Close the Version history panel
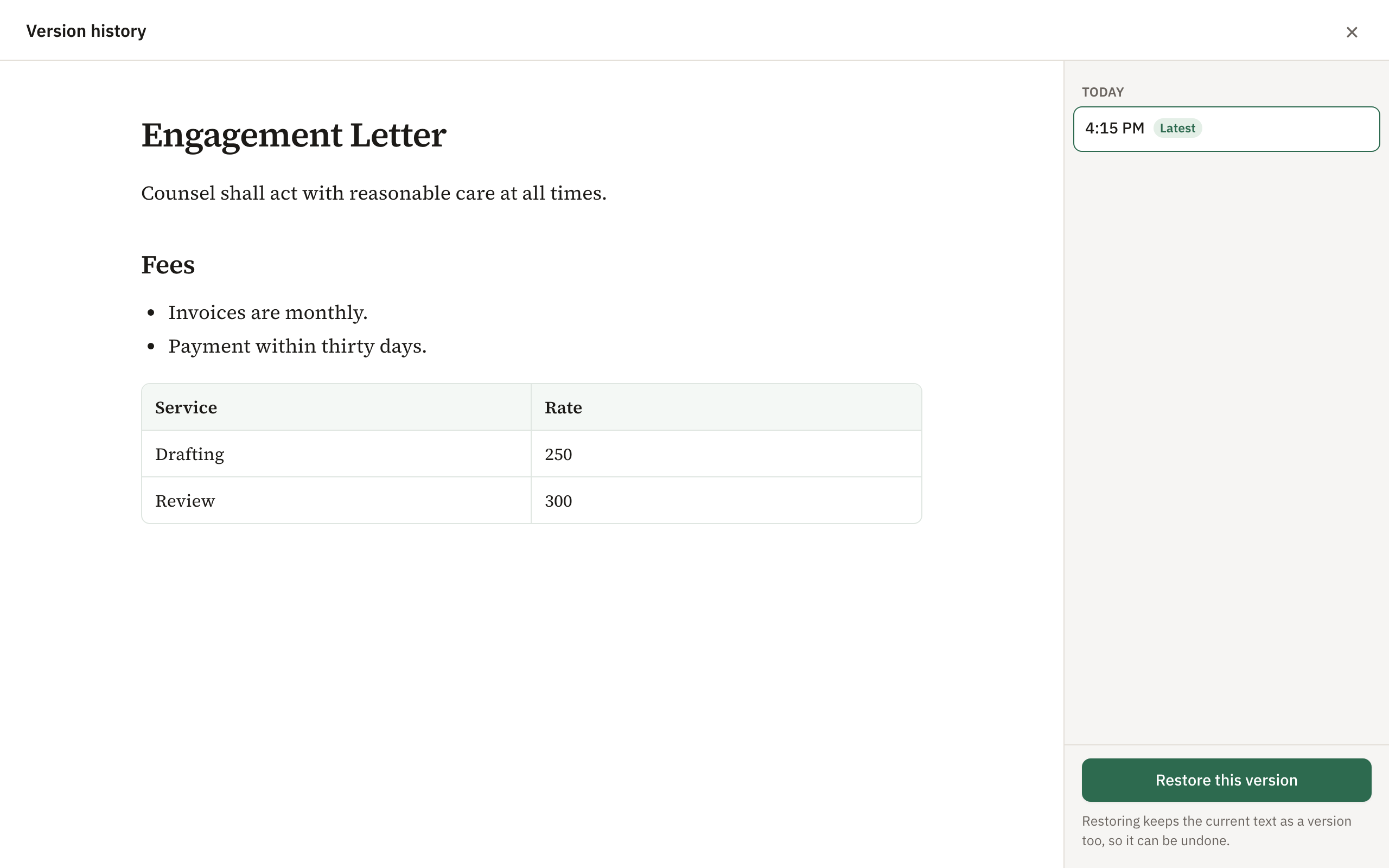Image resolution: width=1389 pixels, height=868 pixels. pos(1352,32)
